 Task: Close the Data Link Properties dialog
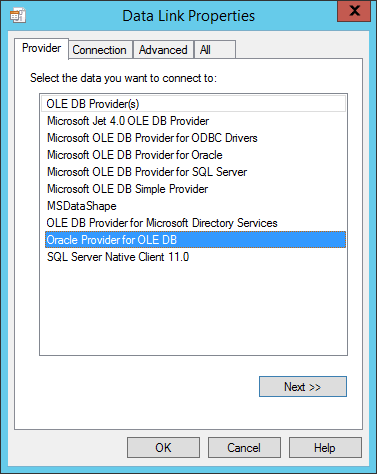point(354,11)
